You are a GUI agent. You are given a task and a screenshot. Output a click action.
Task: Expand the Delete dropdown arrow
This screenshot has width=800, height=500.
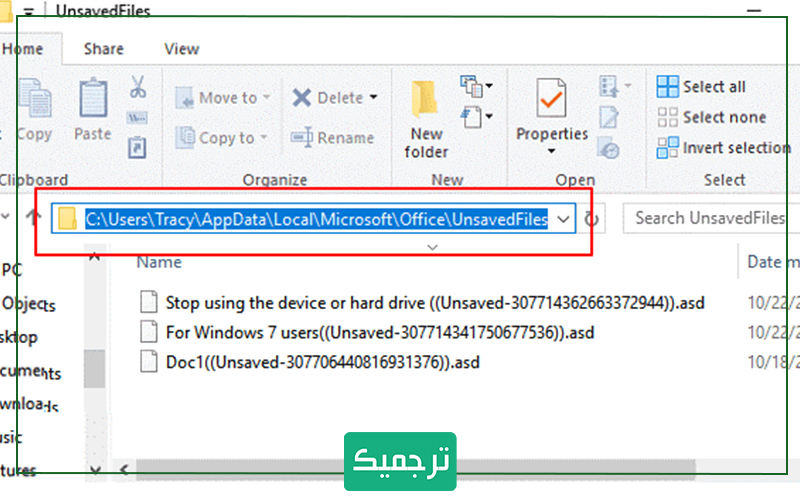coord(373,97)
